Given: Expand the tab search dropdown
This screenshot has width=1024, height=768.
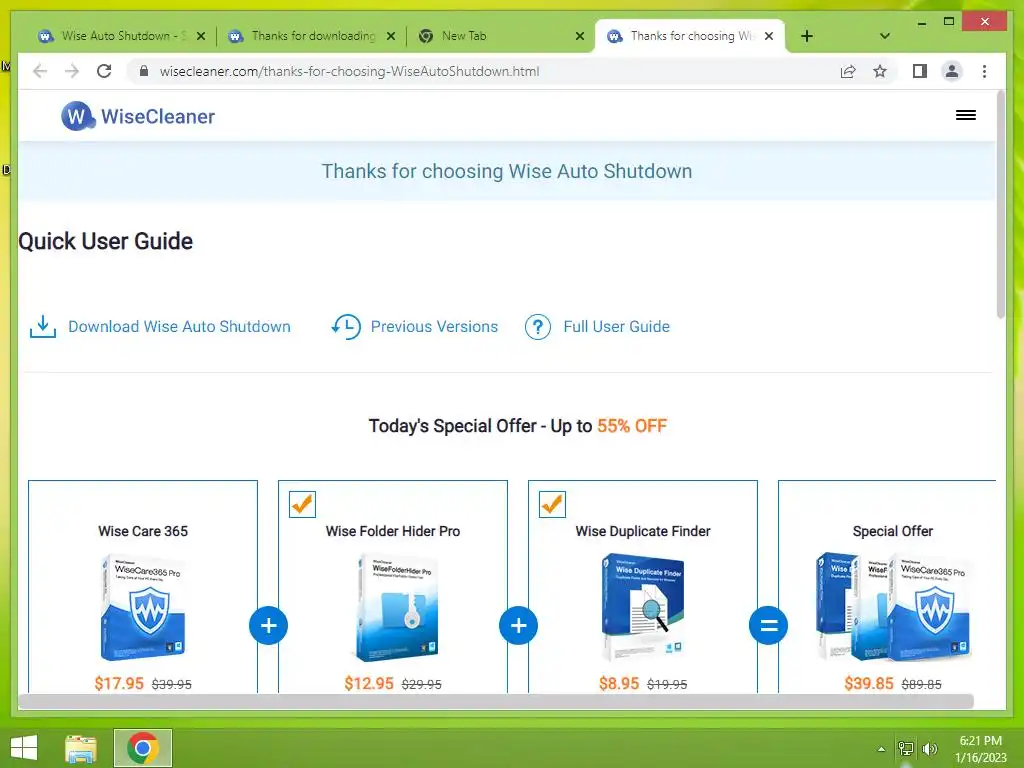Looking at the screenshot, I should [885, 36].
